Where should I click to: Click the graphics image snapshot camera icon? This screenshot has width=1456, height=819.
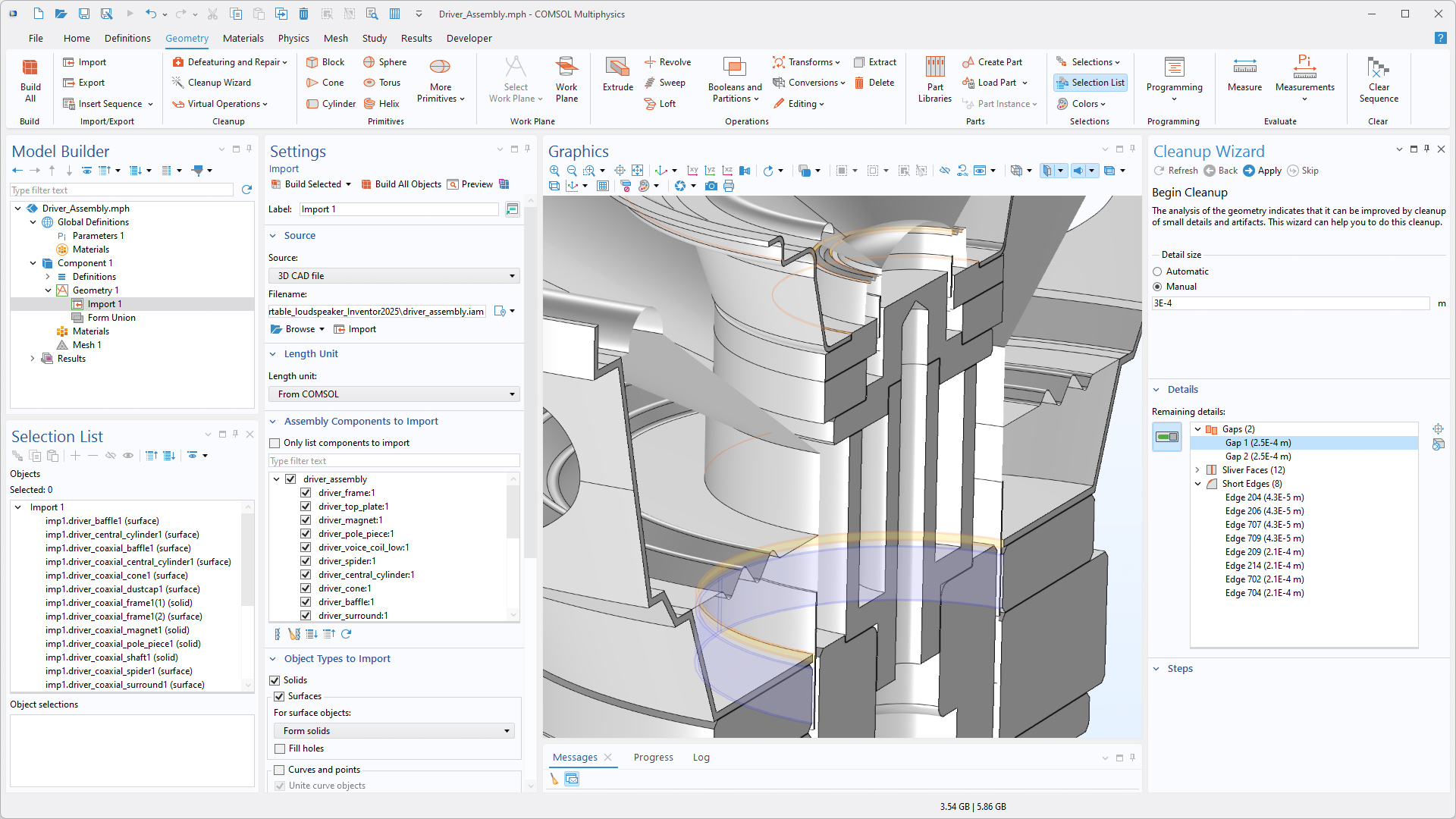[x=711, y=186]
